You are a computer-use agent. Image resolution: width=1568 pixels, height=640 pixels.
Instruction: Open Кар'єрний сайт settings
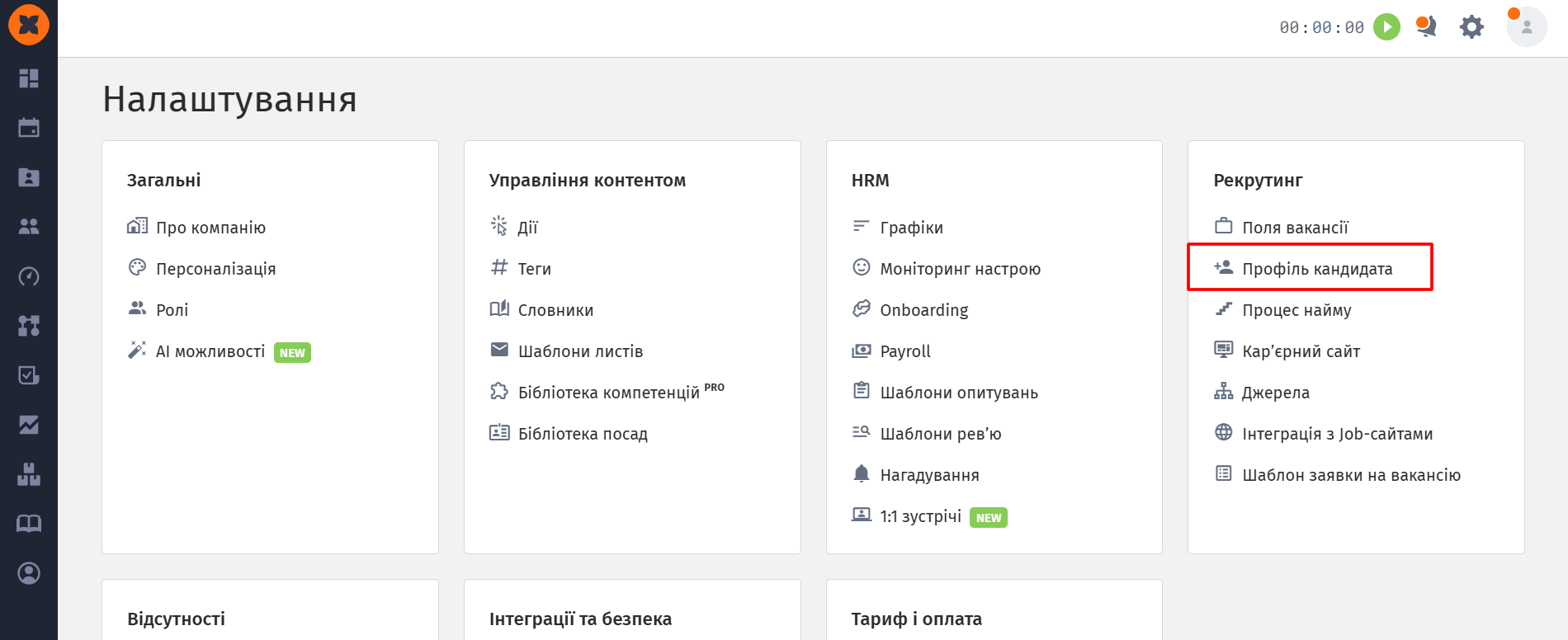[x=1287, y=351]
